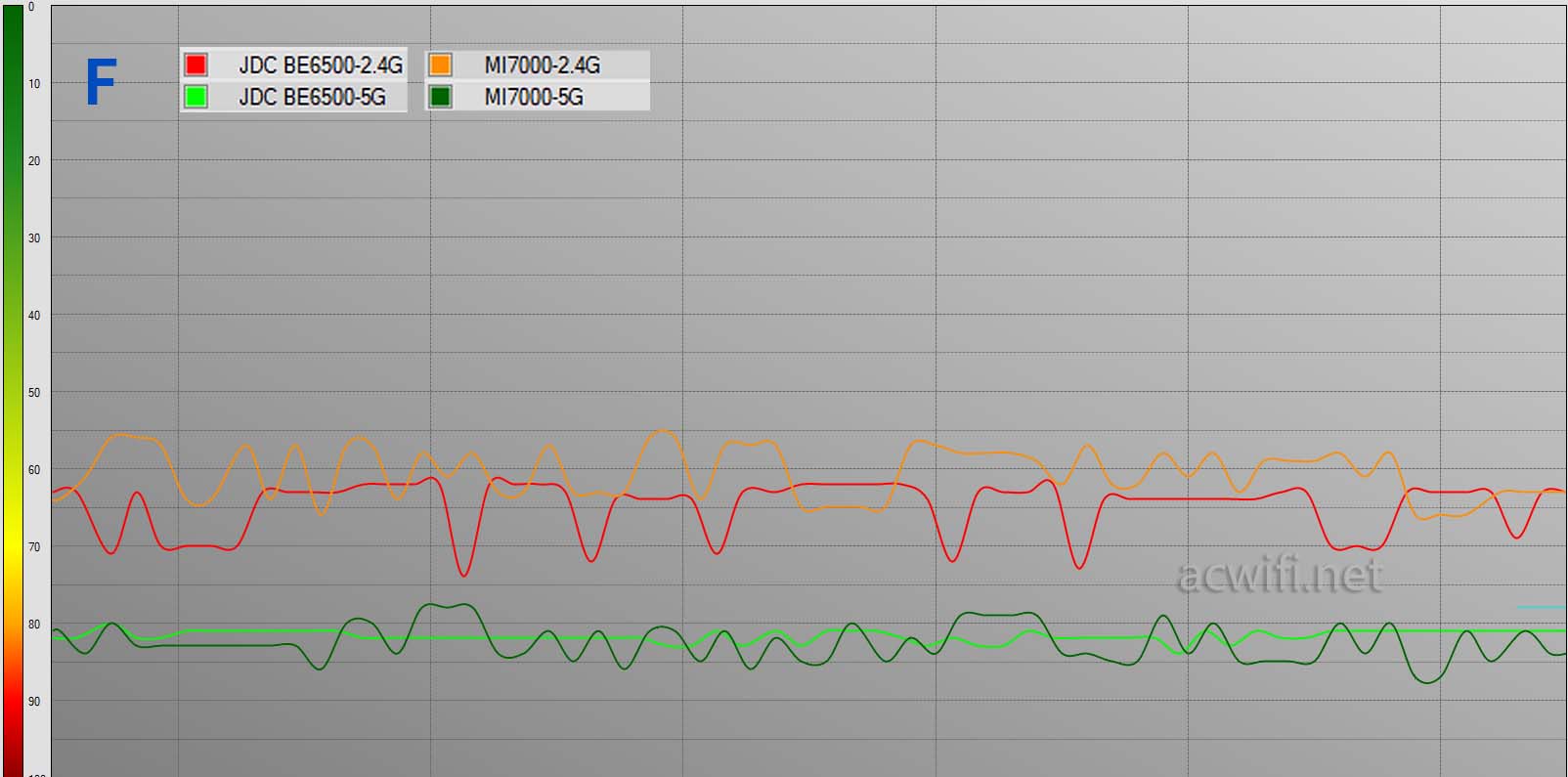This screenshot has height=777, width=1568.
Task: Click the 20 value on signal axis
Action: tap(34, 161)
